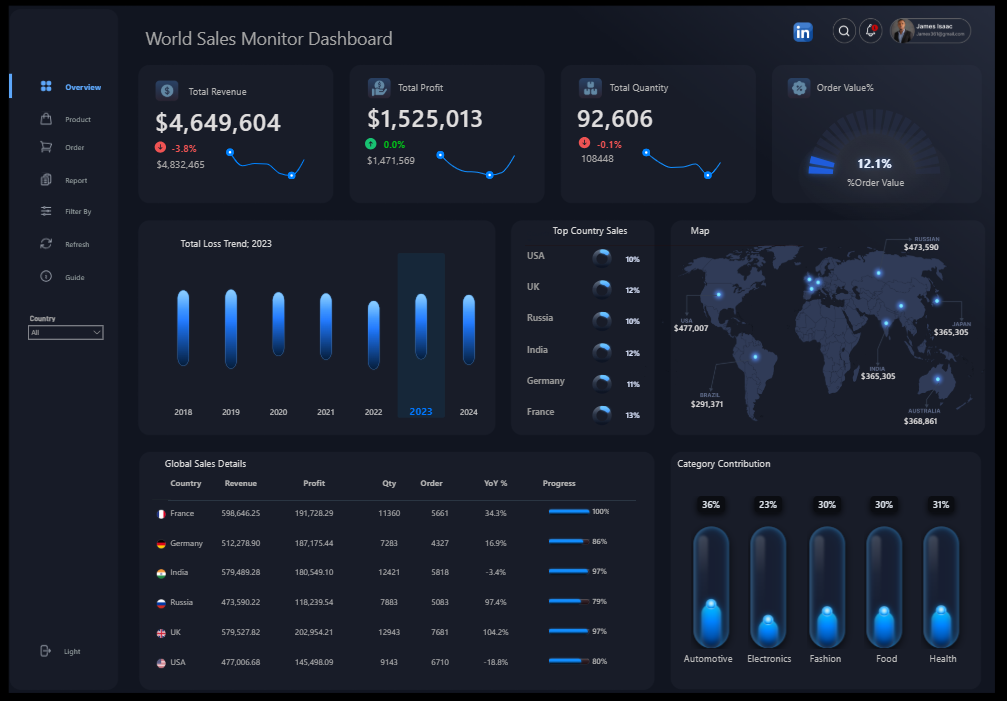Image resolution: width=1007 pixels, height=701 pixels.
Task: Select the 2018 bar in Loss Trend
Action: pyautogui.click(x=183, y=328)
